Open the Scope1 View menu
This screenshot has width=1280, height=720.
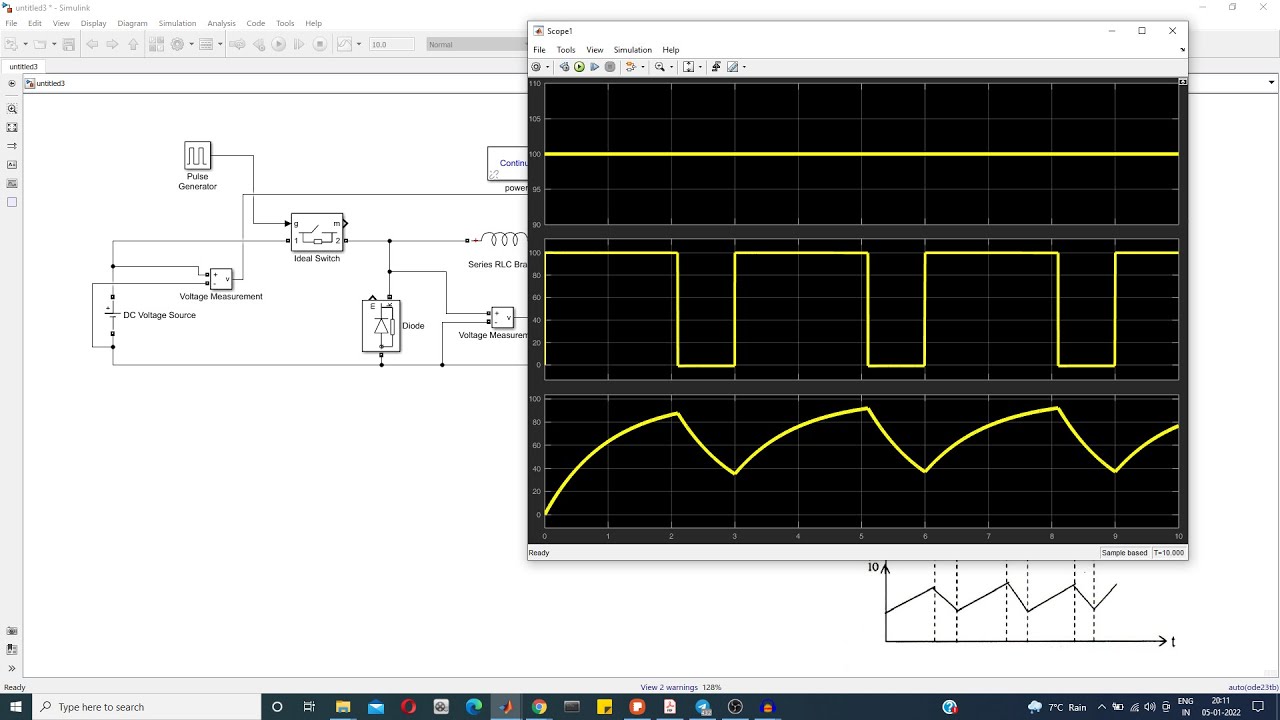click(x=595, y=50)
